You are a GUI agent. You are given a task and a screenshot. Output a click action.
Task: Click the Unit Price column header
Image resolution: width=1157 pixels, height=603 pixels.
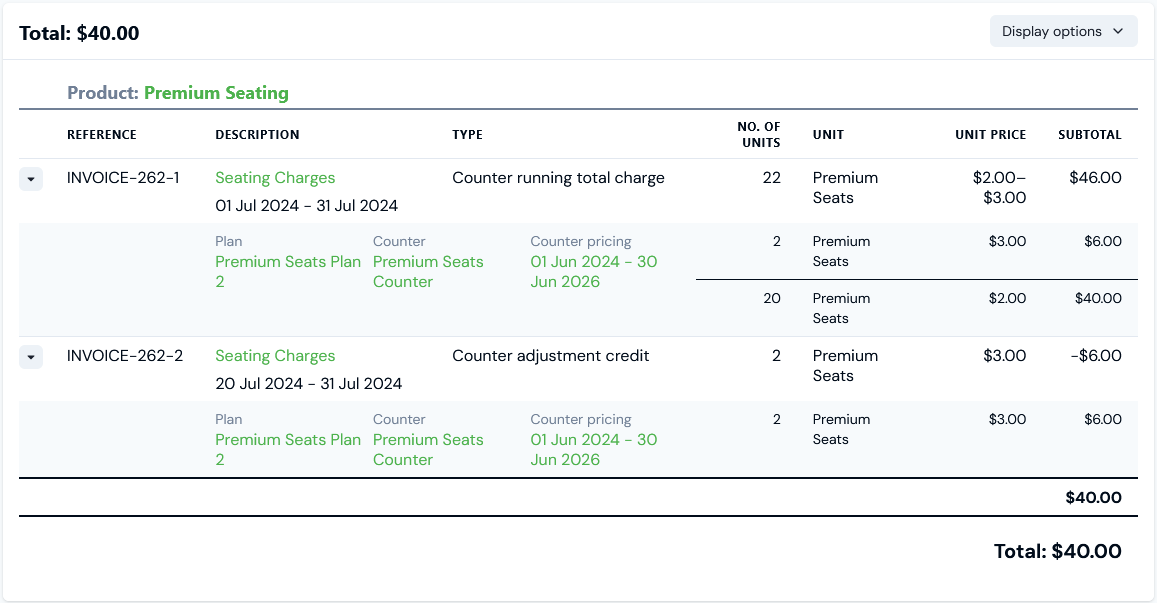coord(990,135)
